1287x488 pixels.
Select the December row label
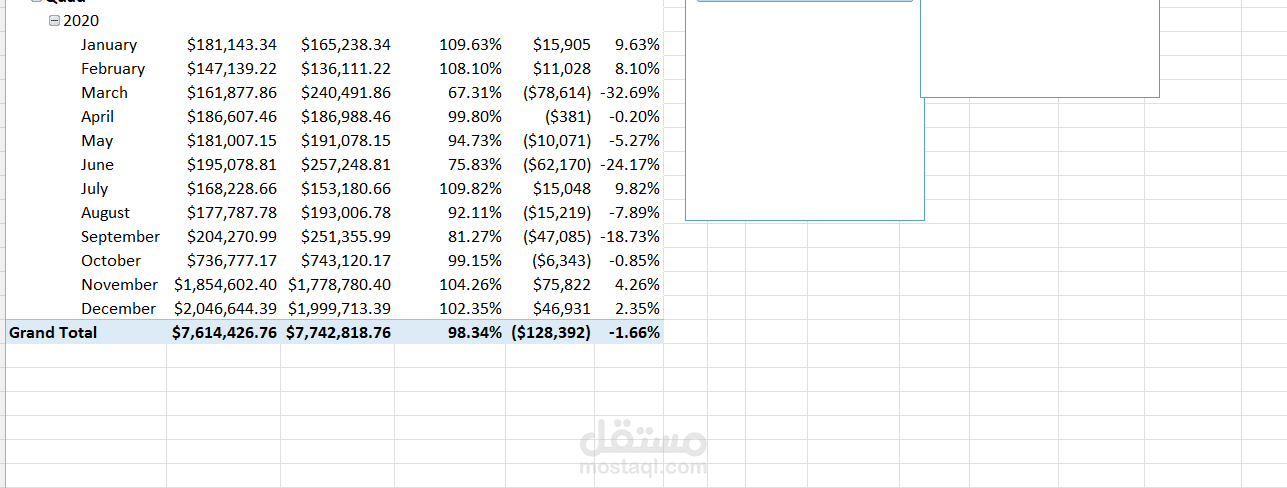click(x=119, y=309)
